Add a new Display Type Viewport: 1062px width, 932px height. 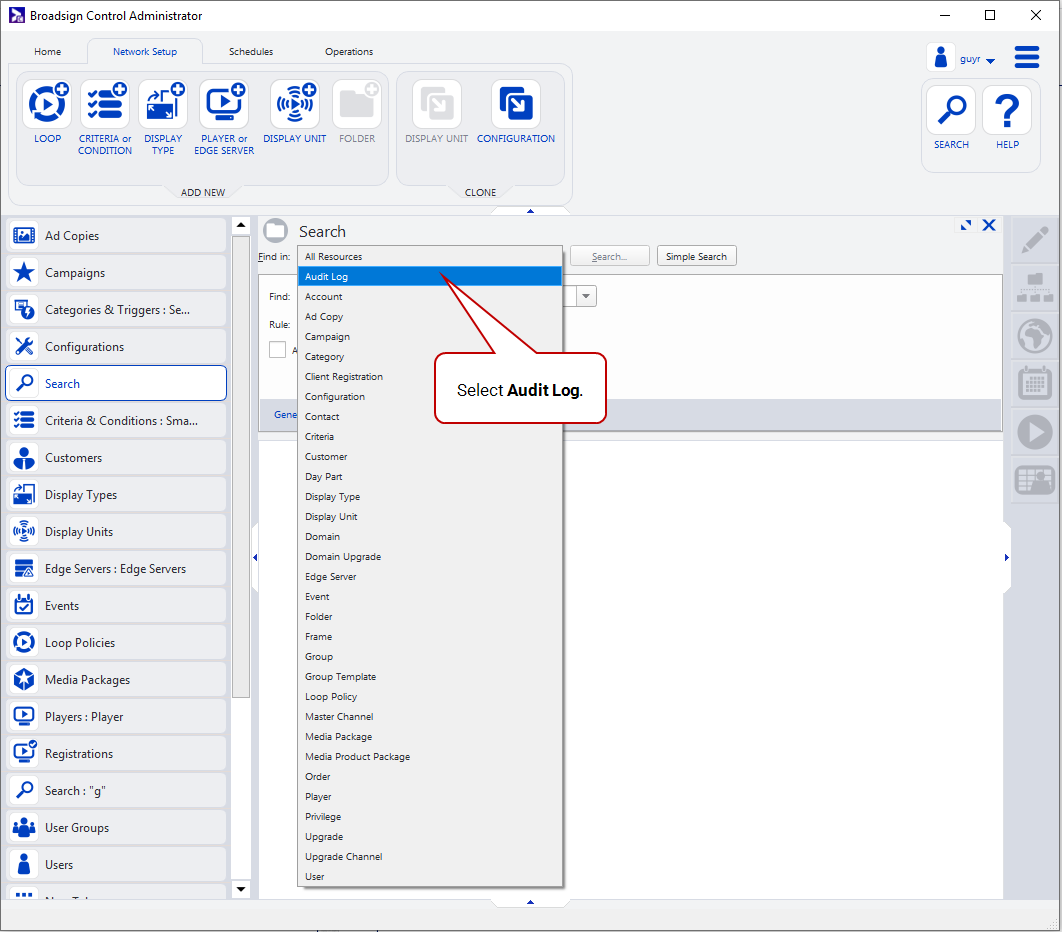tap(163, 105)
